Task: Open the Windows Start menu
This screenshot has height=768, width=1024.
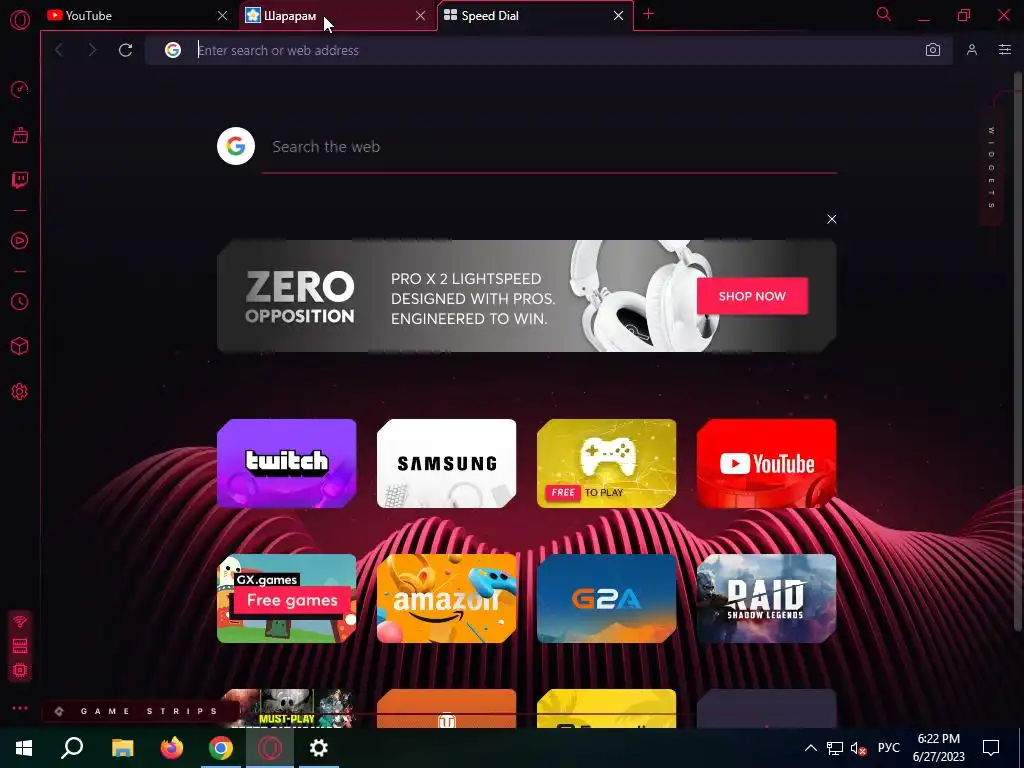Action: [x=24, y=748]
